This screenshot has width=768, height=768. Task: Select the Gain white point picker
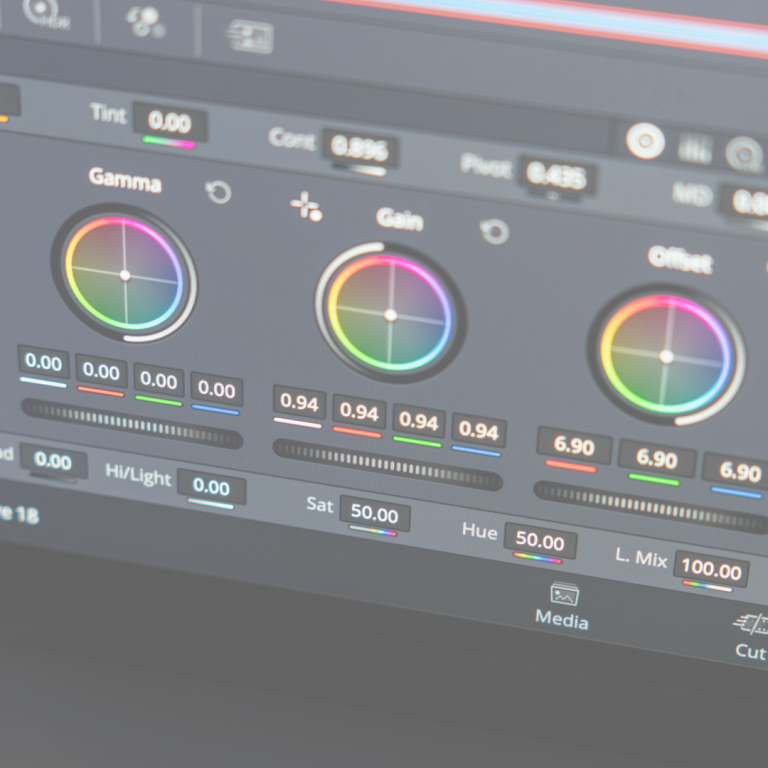306,207
